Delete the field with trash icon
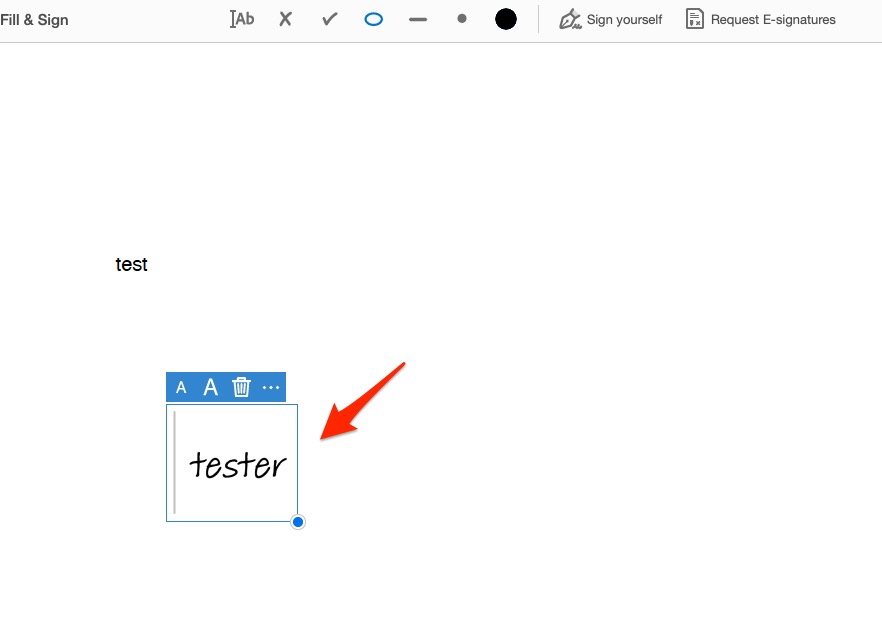 241,388
